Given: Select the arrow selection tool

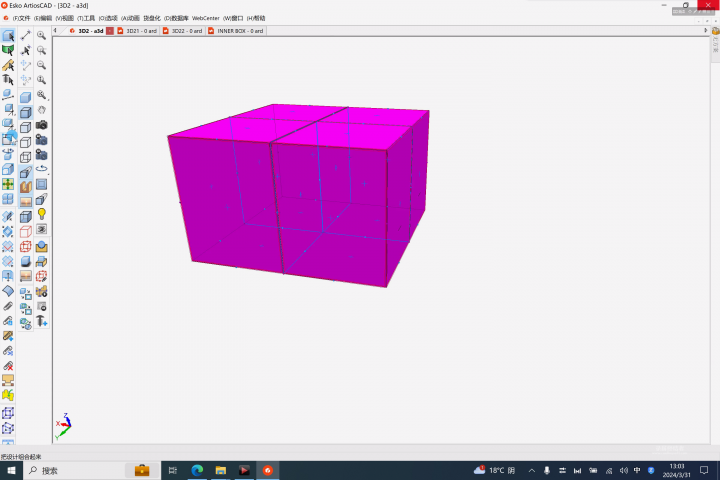Looking at the screenshot, I should tap(8, 36).
